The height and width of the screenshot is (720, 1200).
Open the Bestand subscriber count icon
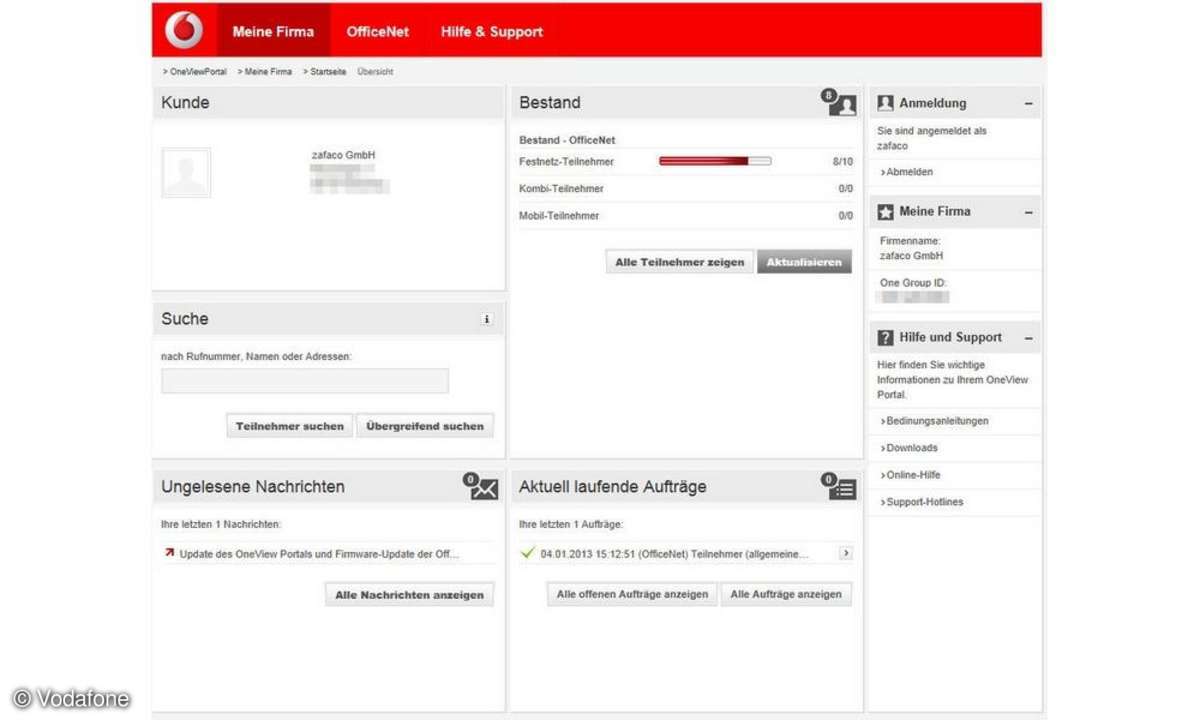pyautogui.click(x=840, y=103)
